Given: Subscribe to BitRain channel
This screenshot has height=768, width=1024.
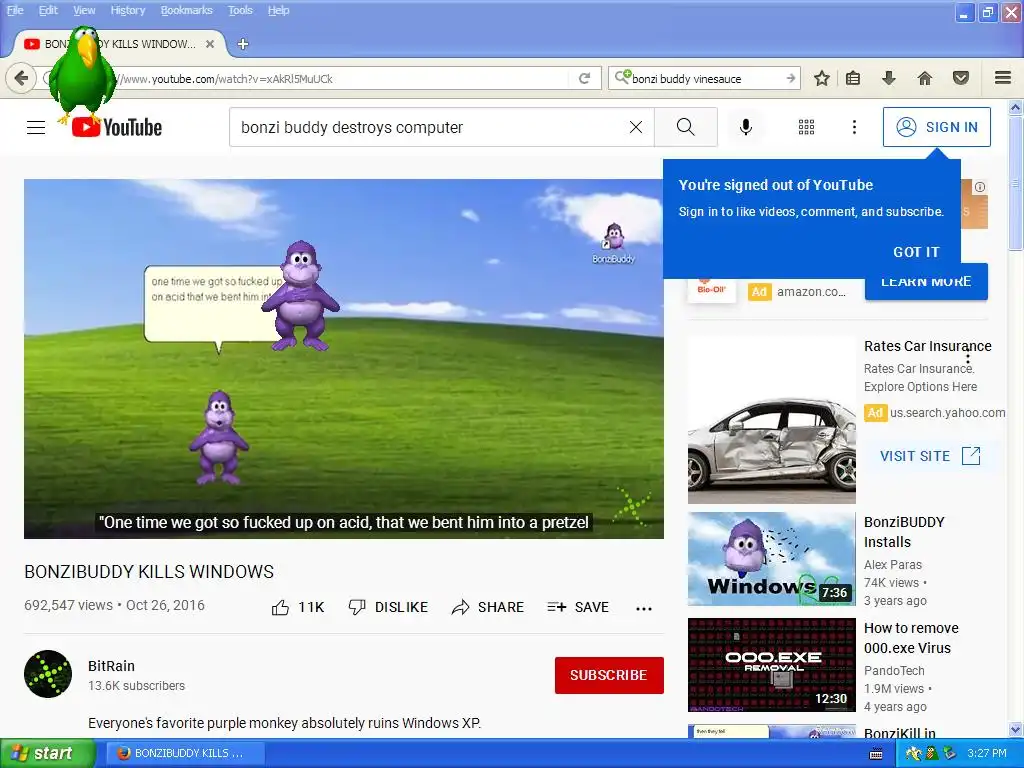Looking at the screenshot, I should 609,675.
